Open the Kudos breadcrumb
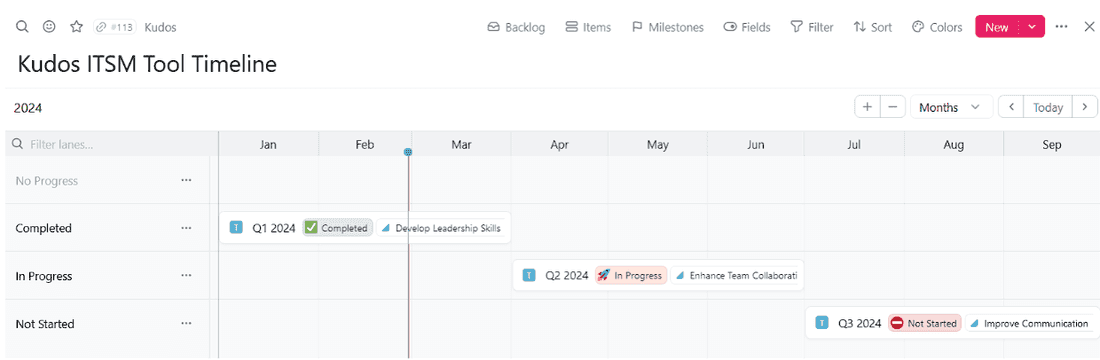 point(161,27)
